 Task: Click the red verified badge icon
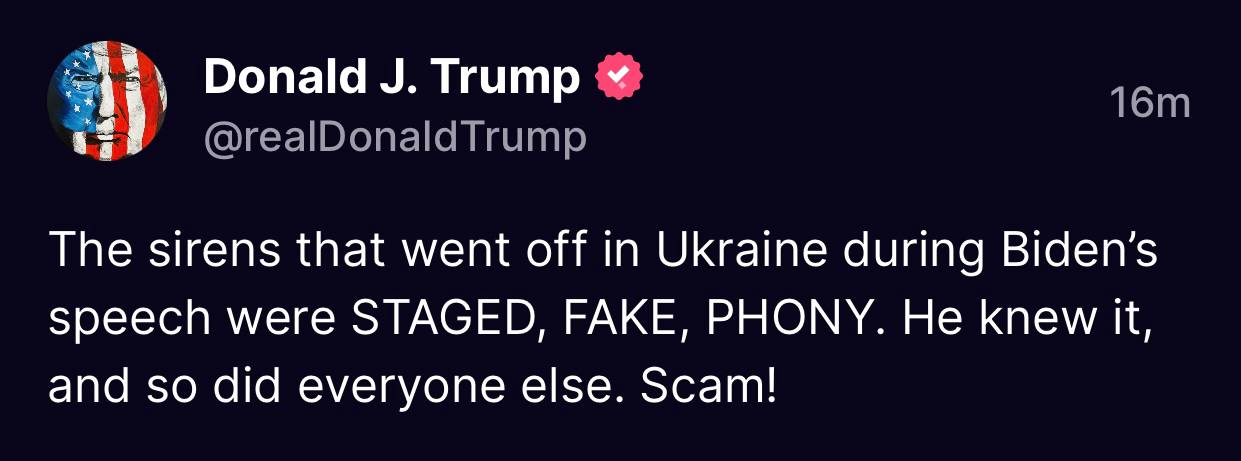tap(619, 78)
